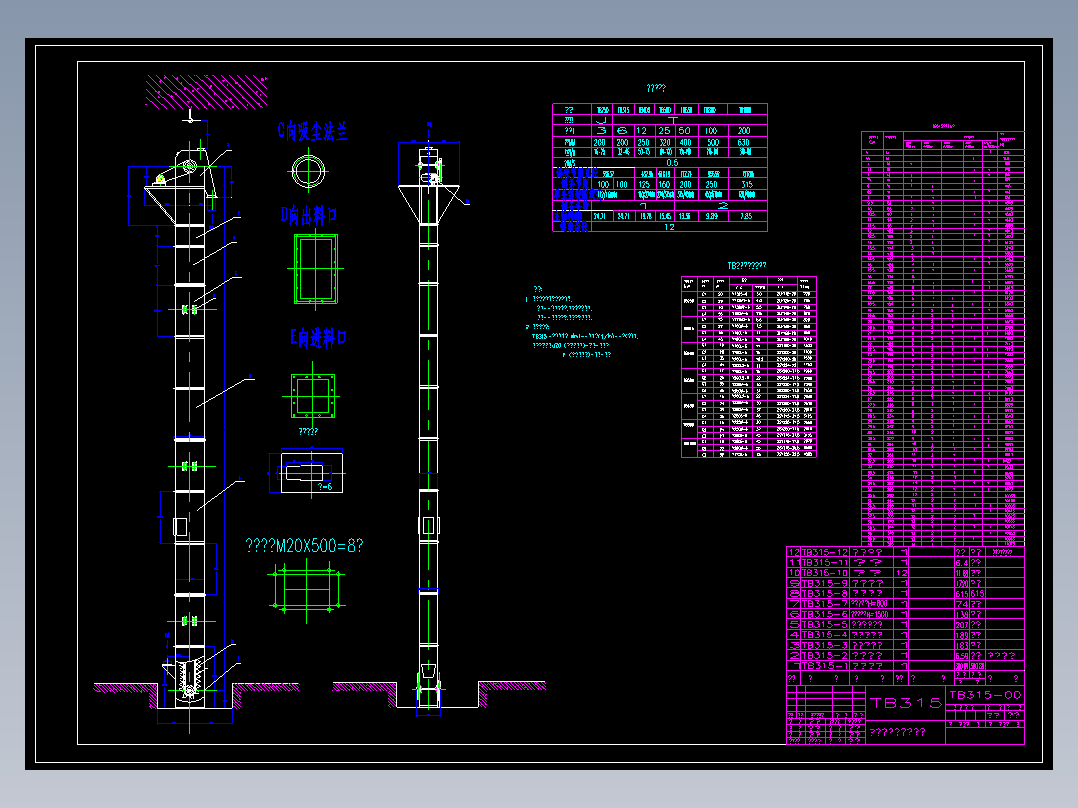This screenshot has width=1078, height=808.
Task: Click the boot section of the front-view elevator
Action: coord(190,677)
